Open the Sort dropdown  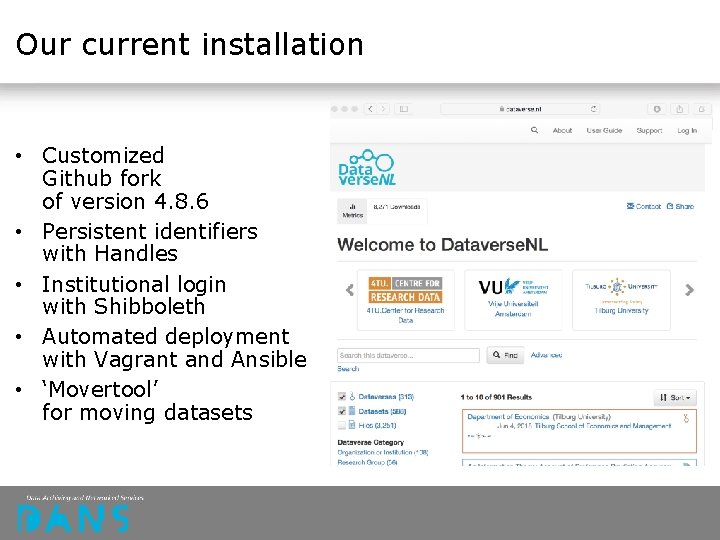pyautogui.click(x=675, y=397)
